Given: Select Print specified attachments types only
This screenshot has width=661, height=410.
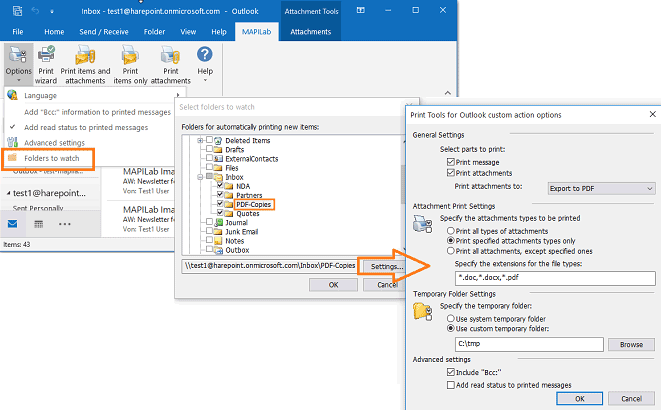Looking at the screenshot, I should [x=451, y=241].
